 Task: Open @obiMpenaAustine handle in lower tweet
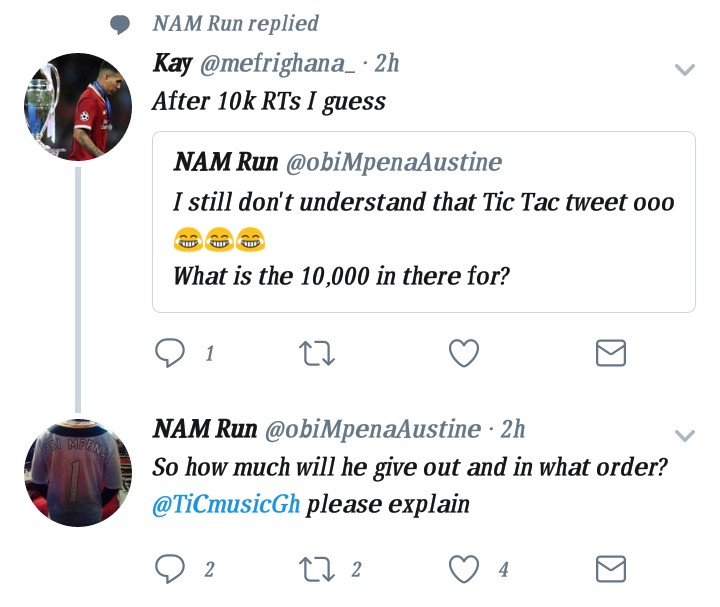[x=373, y=429]
